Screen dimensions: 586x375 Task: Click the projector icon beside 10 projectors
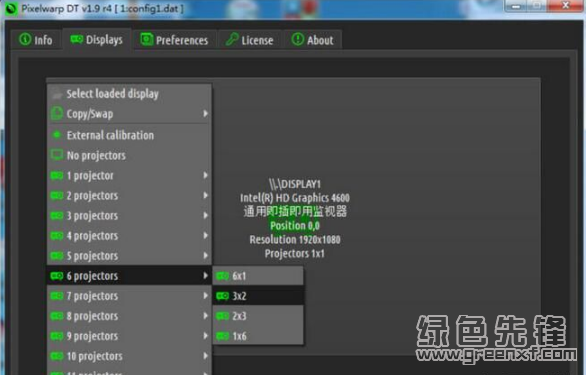click(57, 356)
